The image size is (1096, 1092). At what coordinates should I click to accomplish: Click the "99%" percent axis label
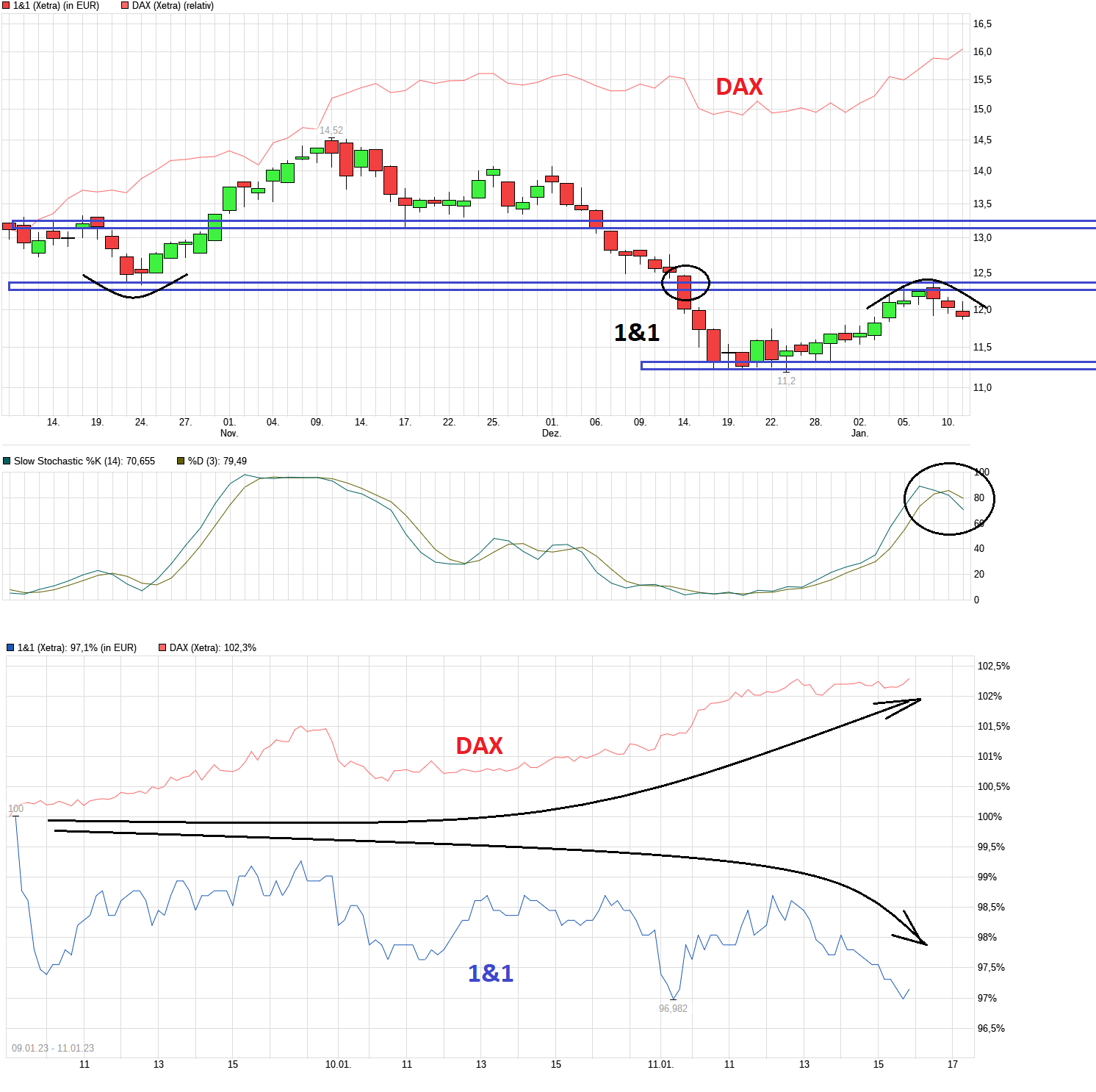pos(987,877)
